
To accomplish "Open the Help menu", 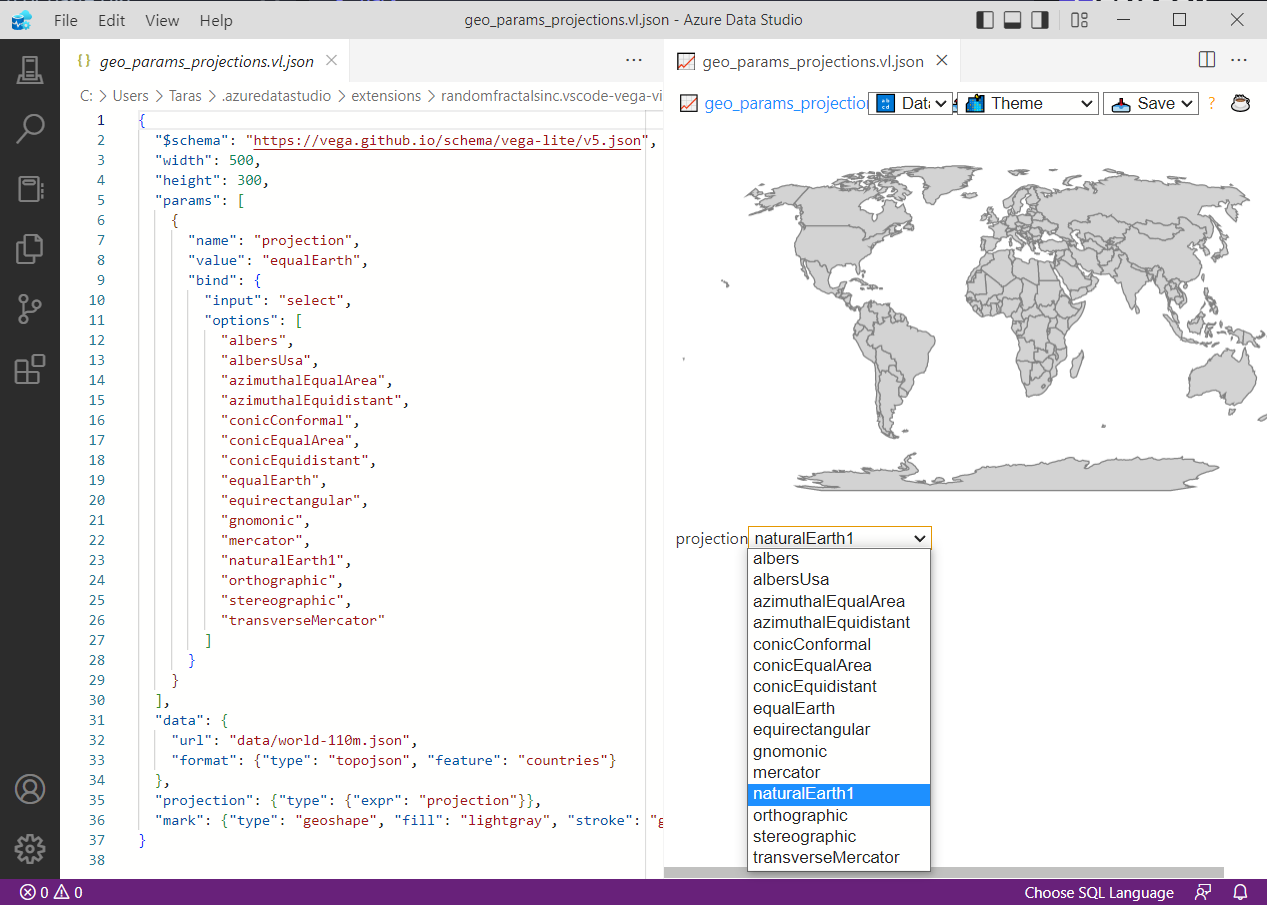I will (x=216, y=20).
